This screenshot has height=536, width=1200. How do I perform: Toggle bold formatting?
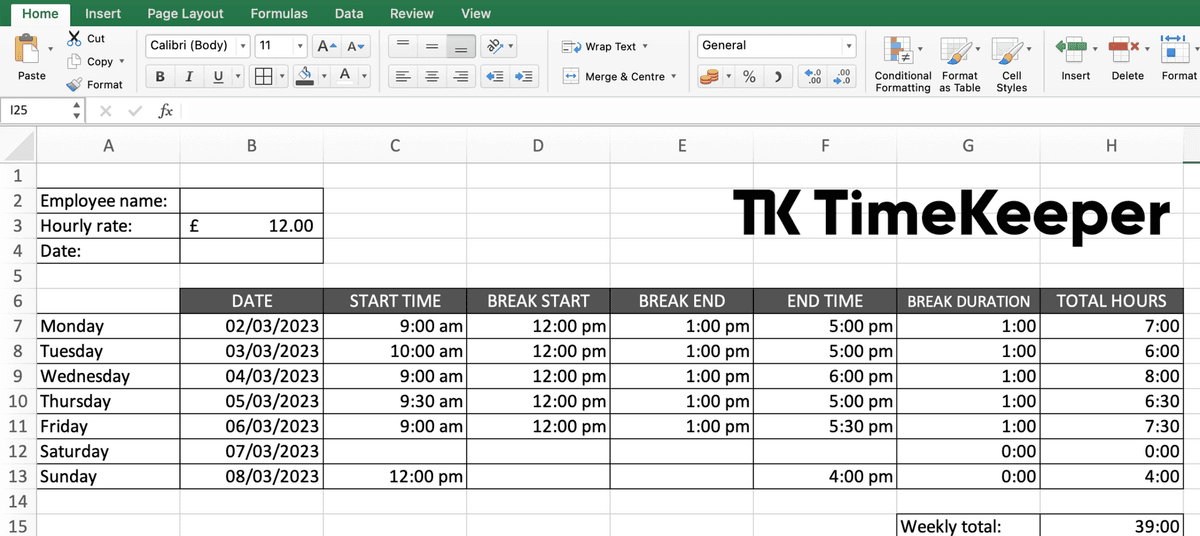click(x=160, y=77)
